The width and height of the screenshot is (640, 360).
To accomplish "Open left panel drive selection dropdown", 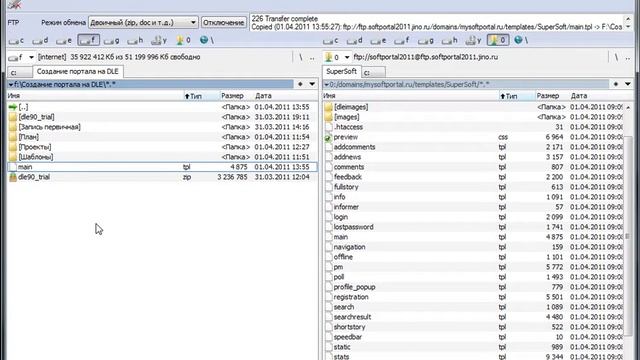I will click(31, 57).
